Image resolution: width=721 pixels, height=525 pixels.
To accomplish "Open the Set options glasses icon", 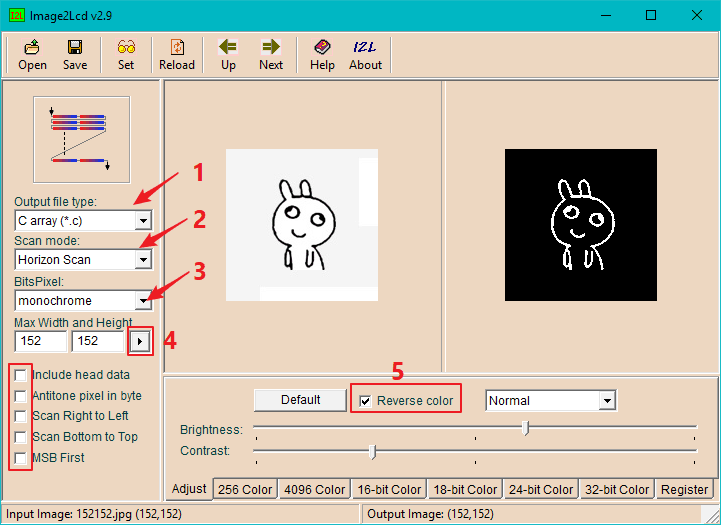I will (126, 55).
